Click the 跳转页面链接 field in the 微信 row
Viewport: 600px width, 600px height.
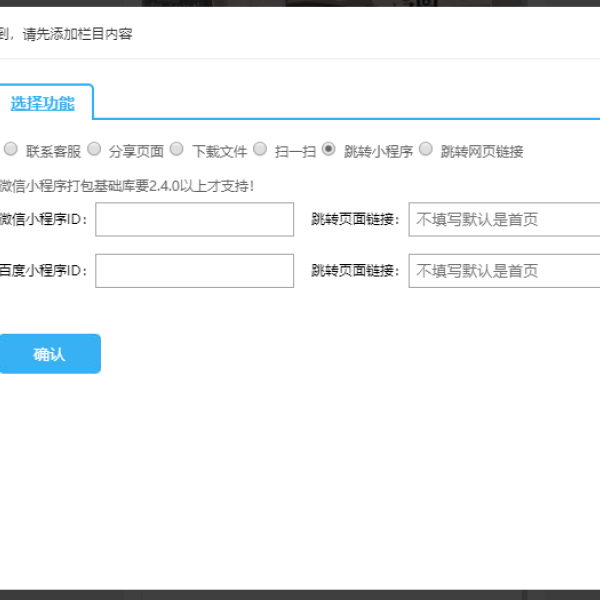[x=504, y=220]
